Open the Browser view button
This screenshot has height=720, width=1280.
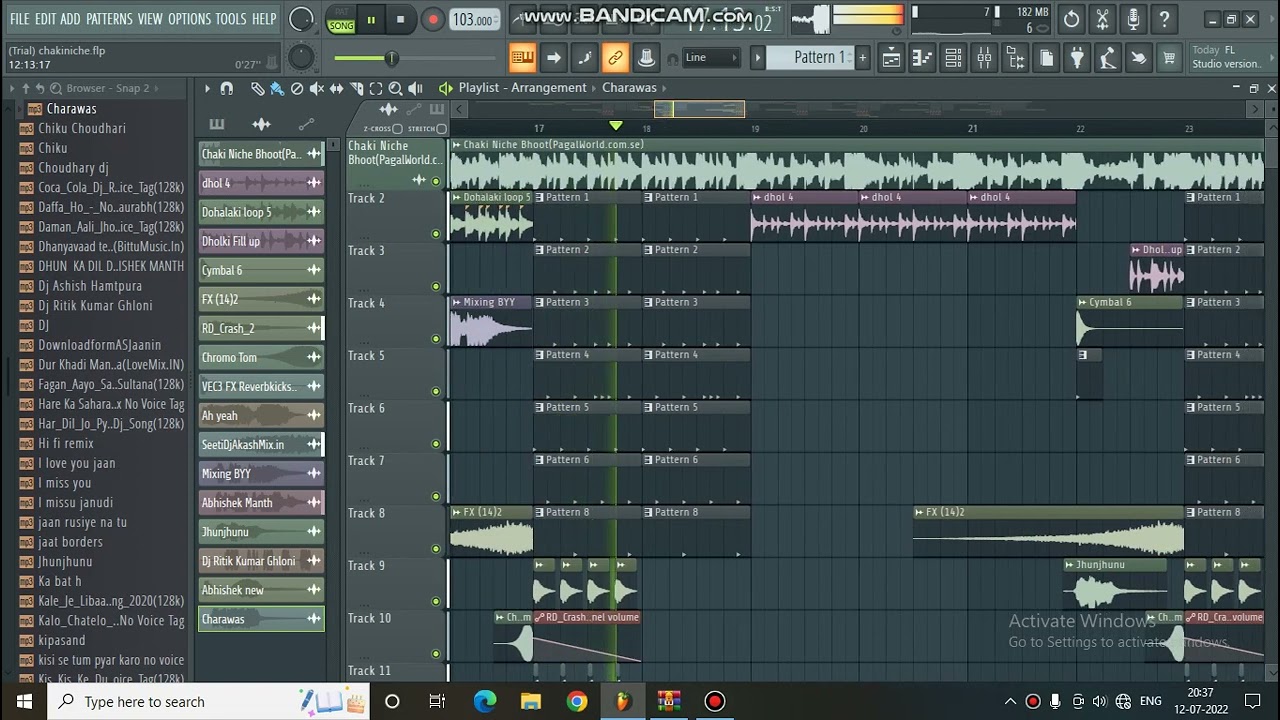pyautogui.click(x=1015, y=58)
